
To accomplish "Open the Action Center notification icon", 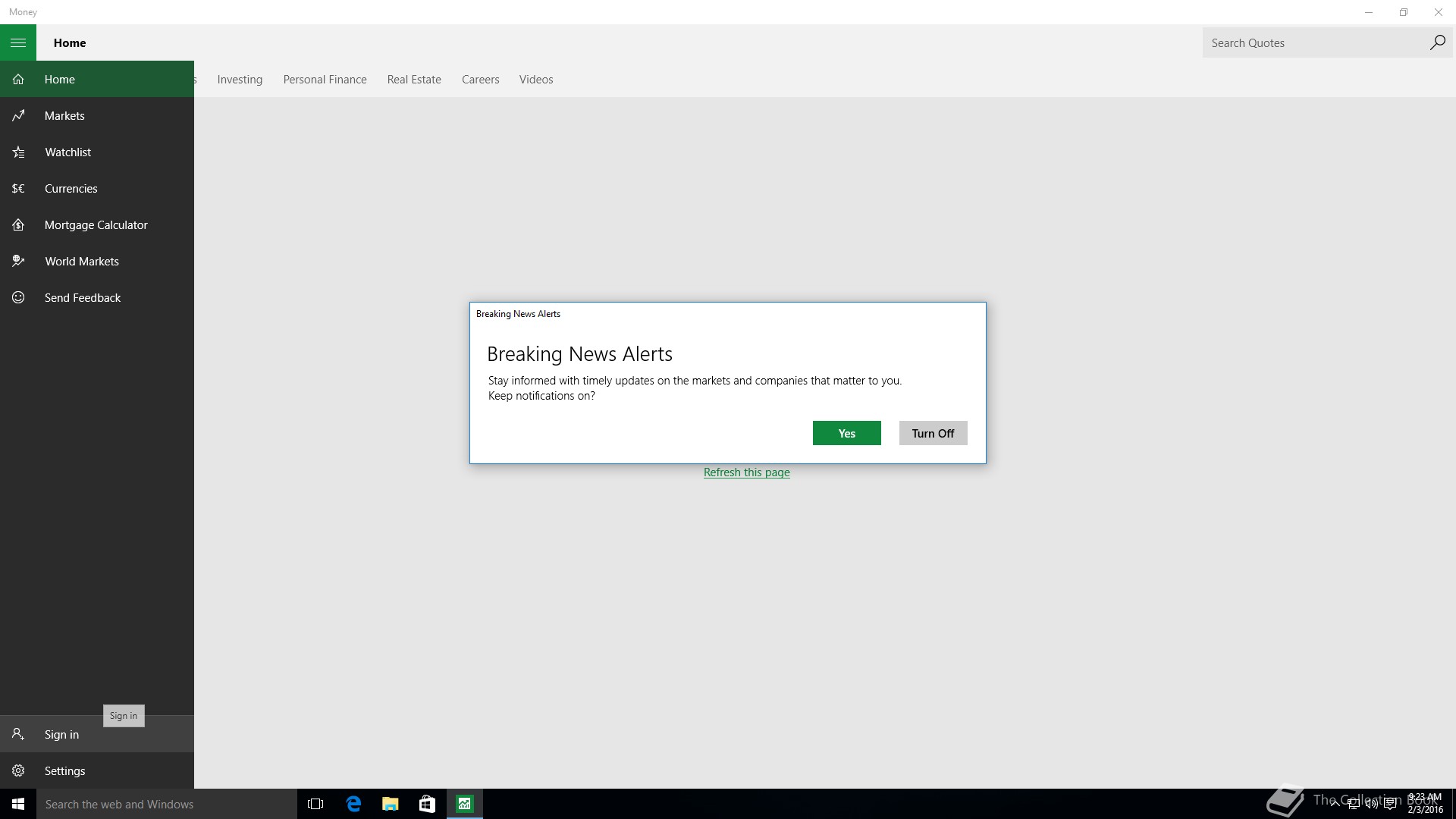I will (1390, 804).
